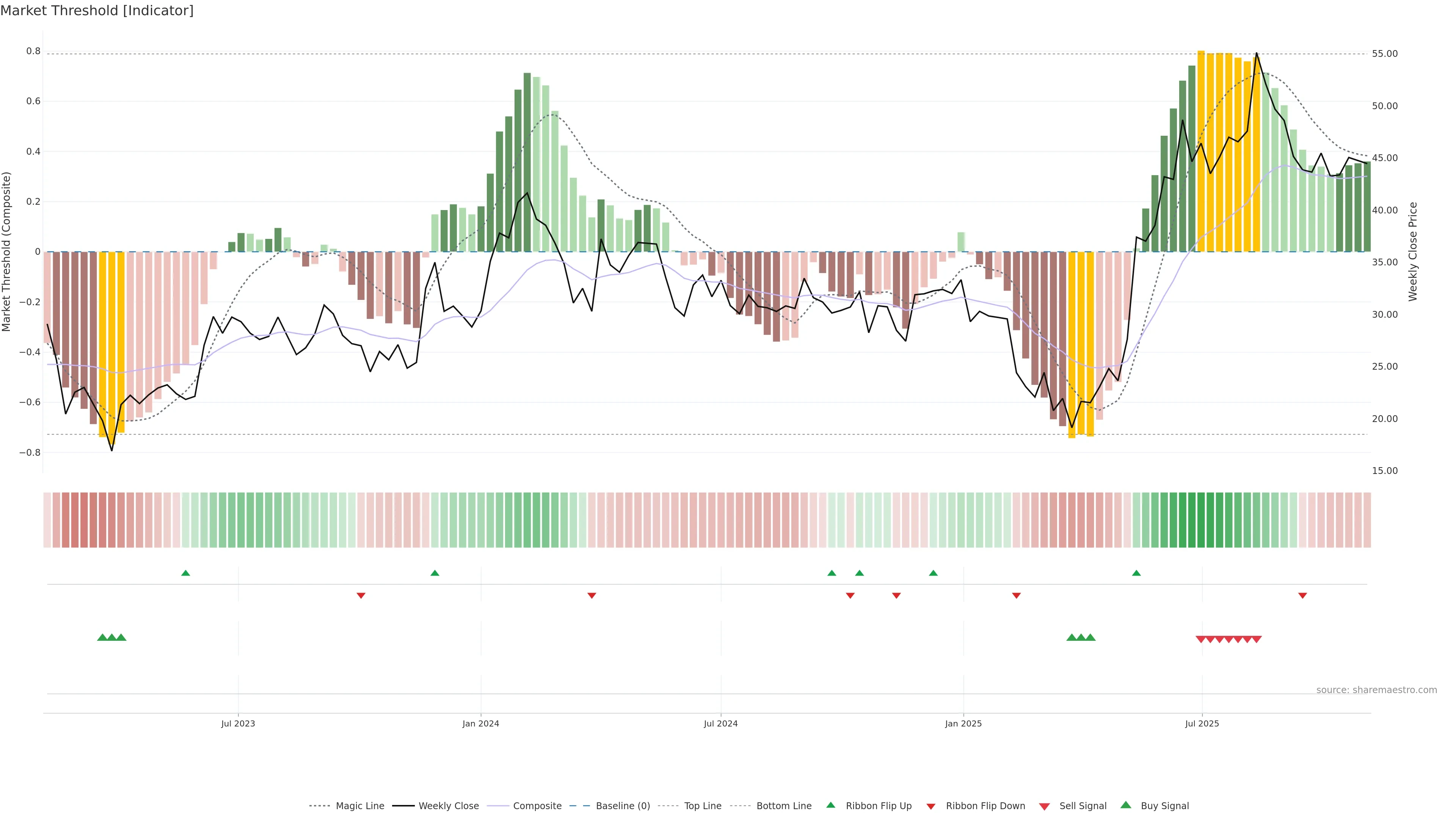Click the Buy Signal legend green triangle
Image resolution: width=1456 pixels, height=819 pixels.
(x=1126, y=805)
